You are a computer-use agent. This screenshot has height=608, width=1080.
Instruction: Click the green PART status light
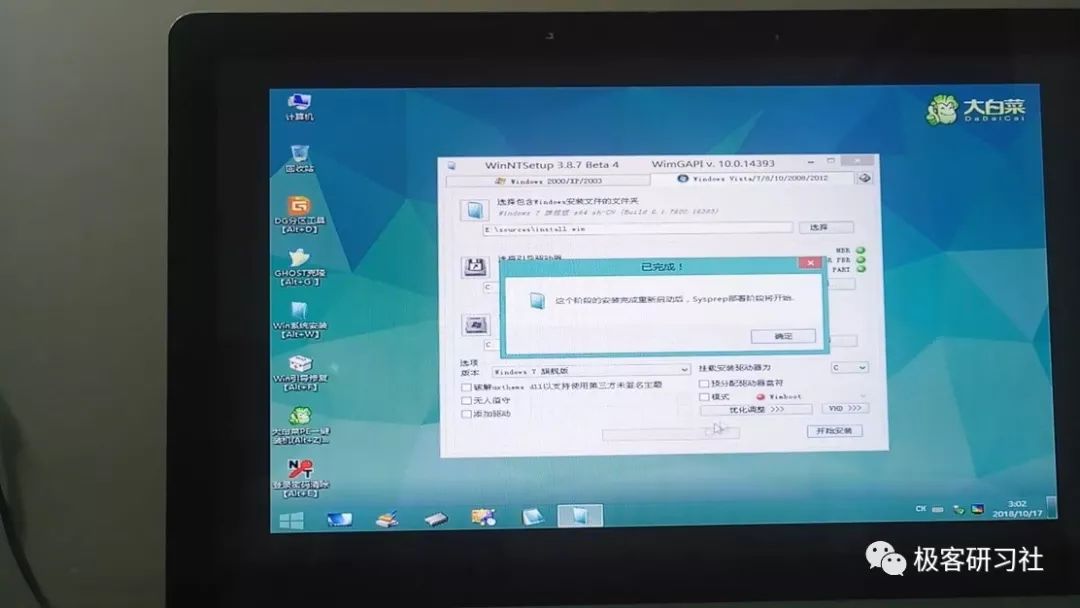860,269
